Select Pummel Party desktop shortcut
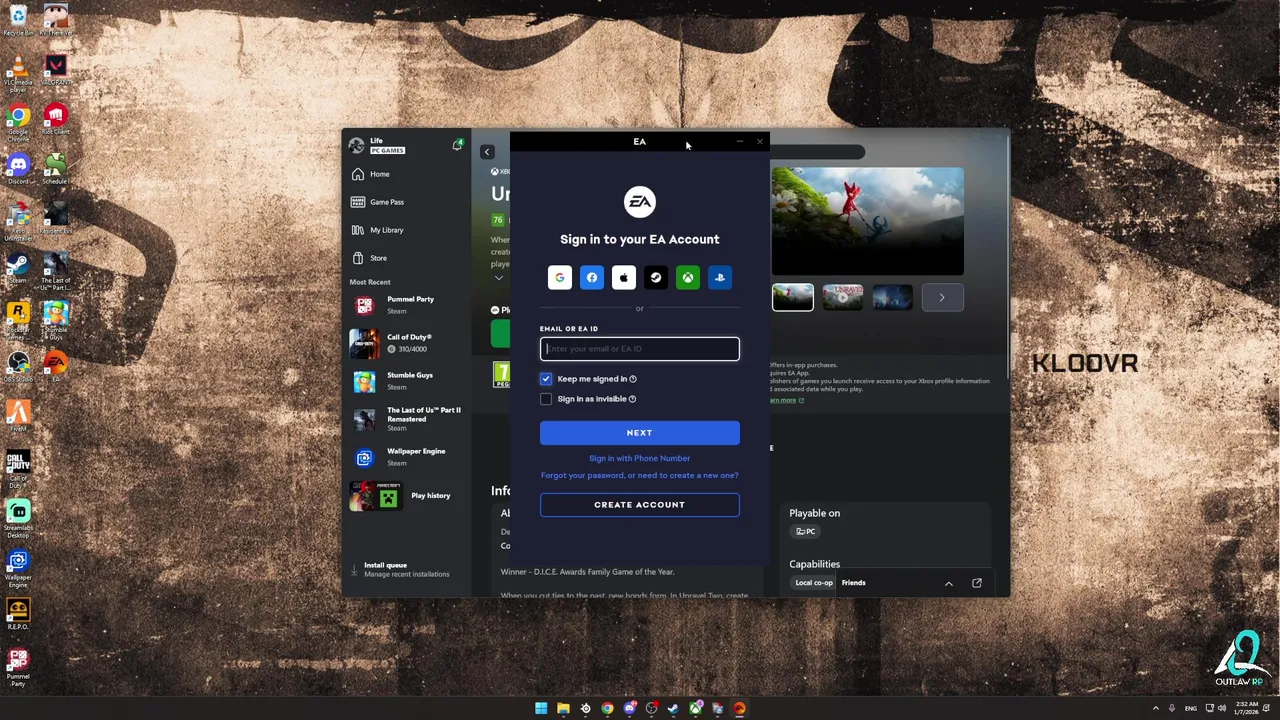 18,666
